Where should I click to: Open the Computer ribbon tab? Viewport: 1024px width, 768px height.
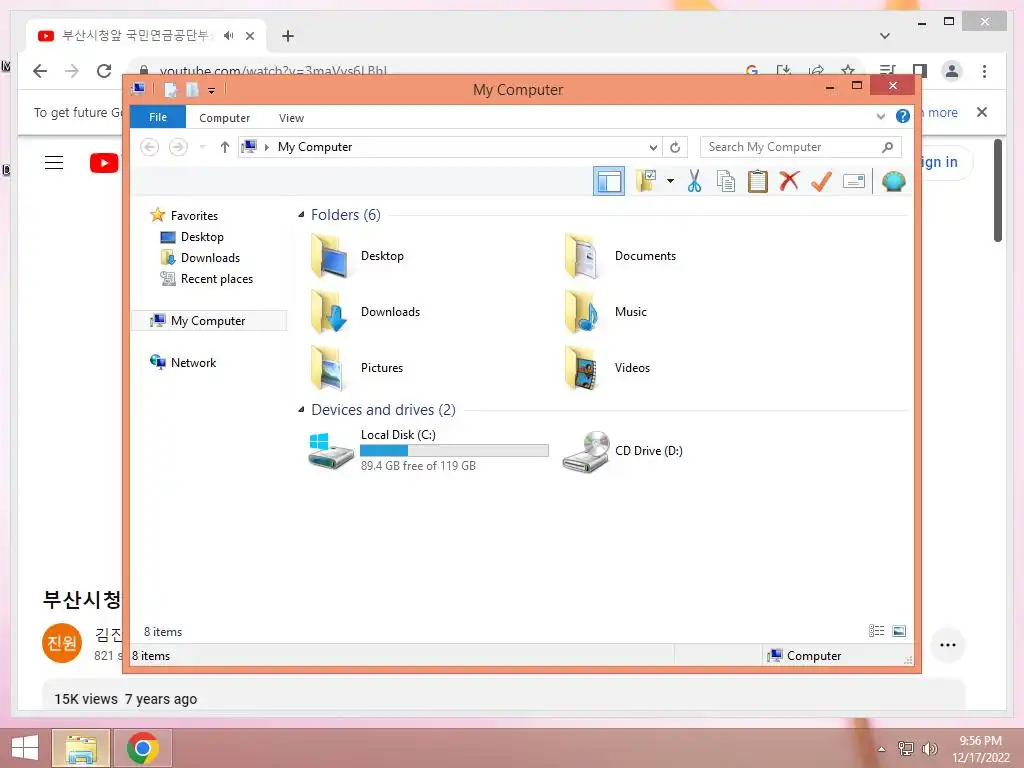pos(224,118)
